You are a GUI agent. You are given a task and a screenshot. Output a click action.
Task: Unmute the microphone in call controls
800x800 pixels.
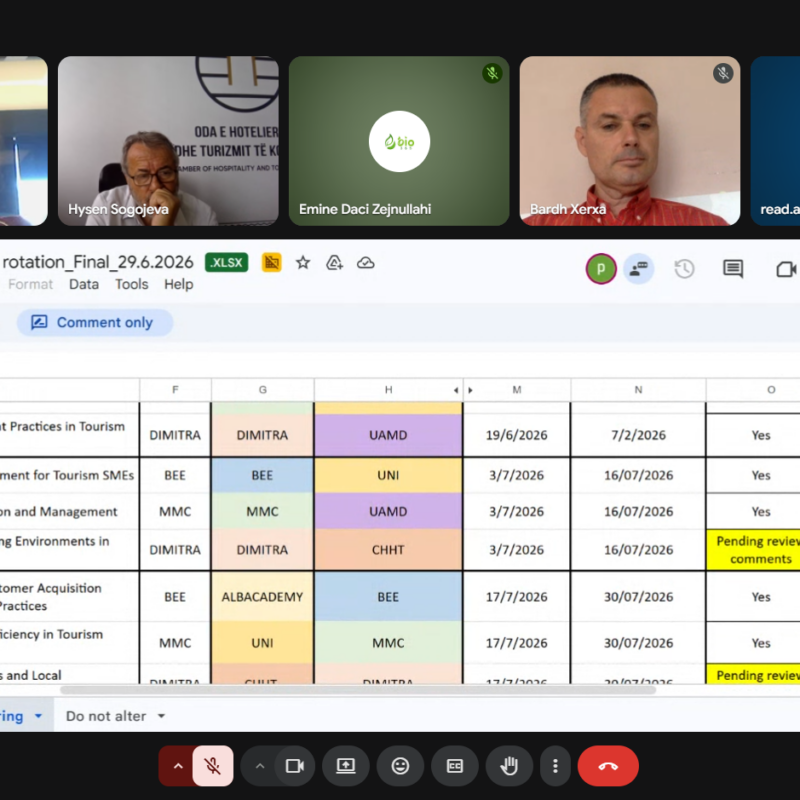213,766
